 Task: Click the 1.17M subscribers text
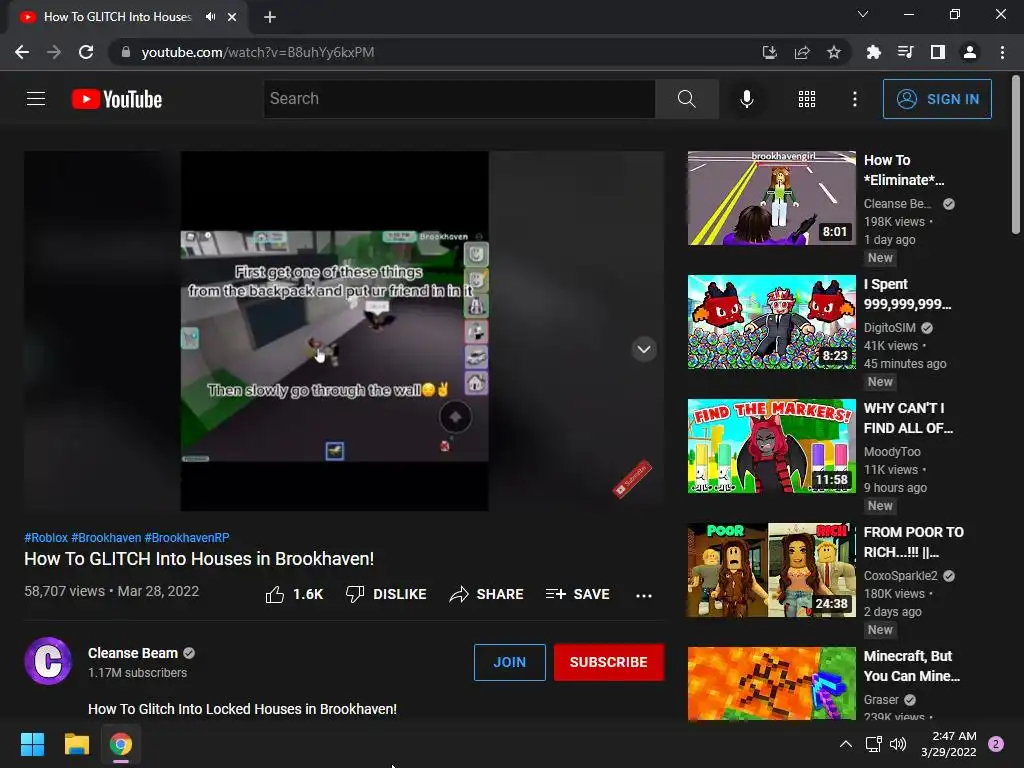(x=137, y=673)
